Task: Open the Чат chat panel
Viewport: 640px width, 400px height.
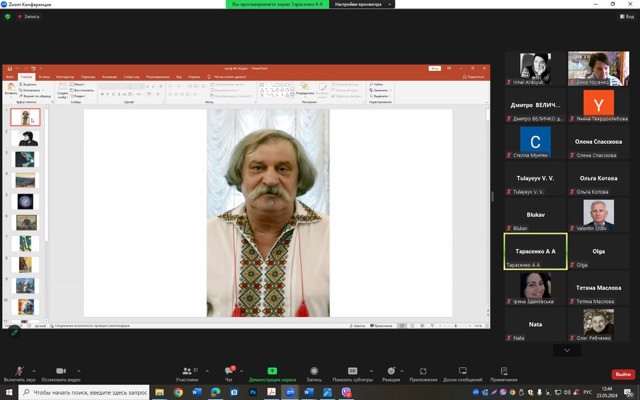Action: 229,372
